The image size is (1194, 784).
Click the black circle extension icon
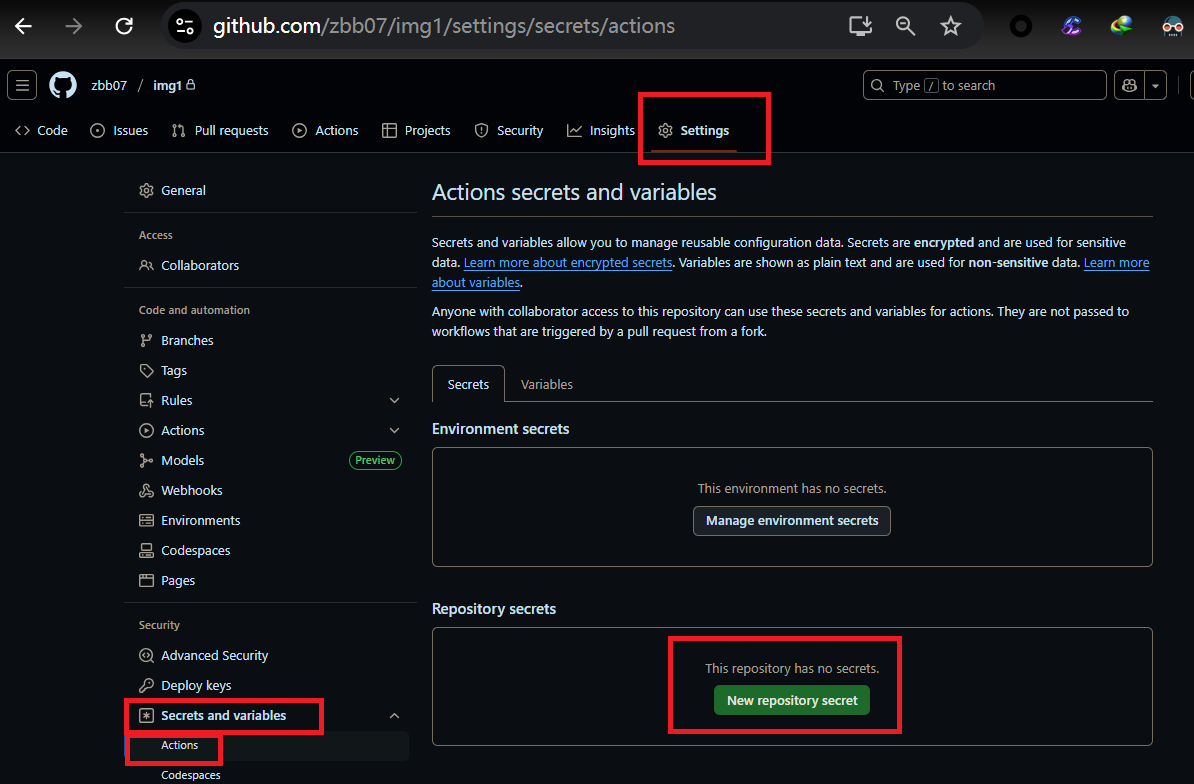click(x=1020, y=27)
